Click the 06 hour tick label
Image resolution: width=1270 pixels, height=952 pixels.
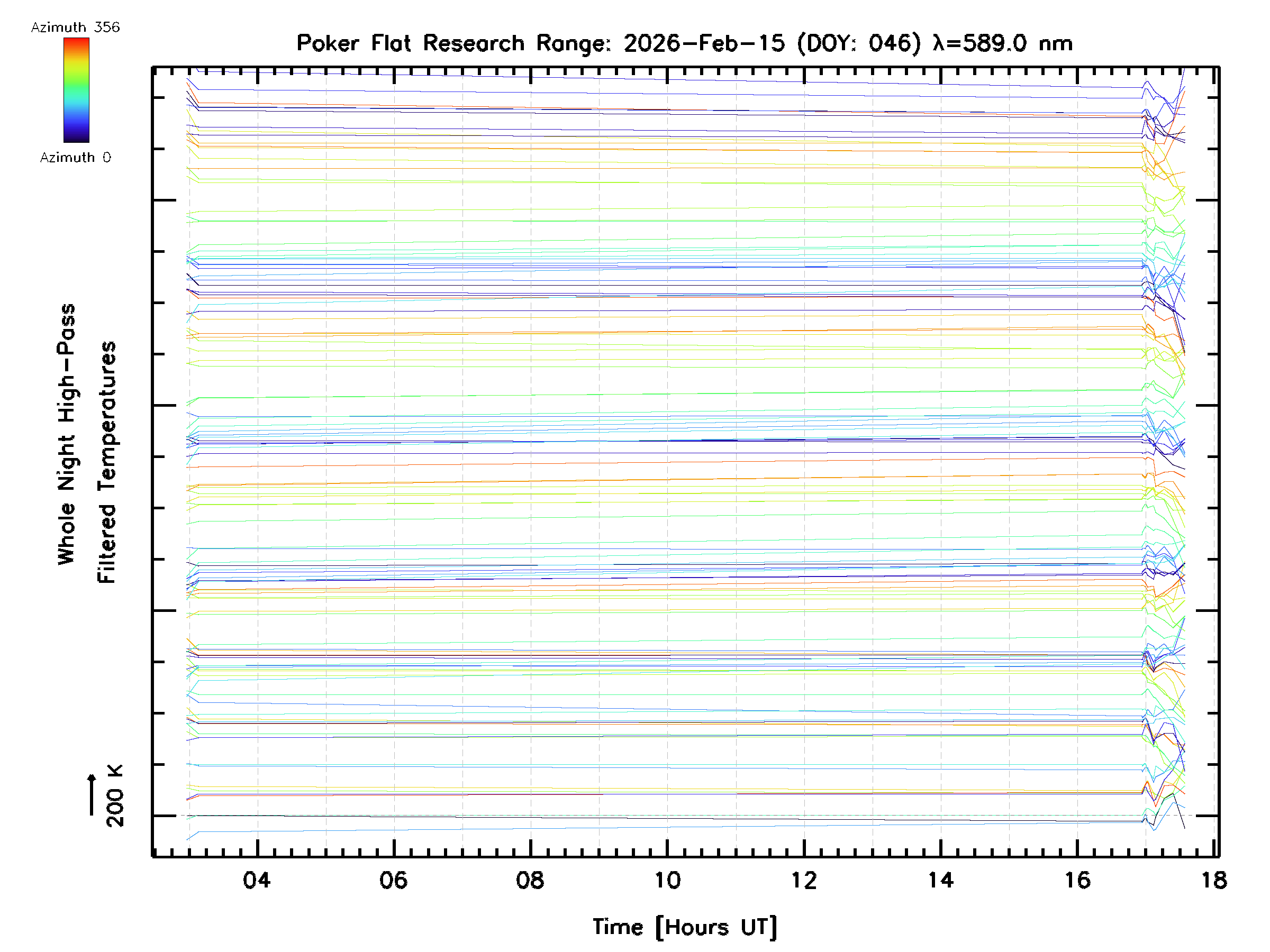tap(393, 880)
